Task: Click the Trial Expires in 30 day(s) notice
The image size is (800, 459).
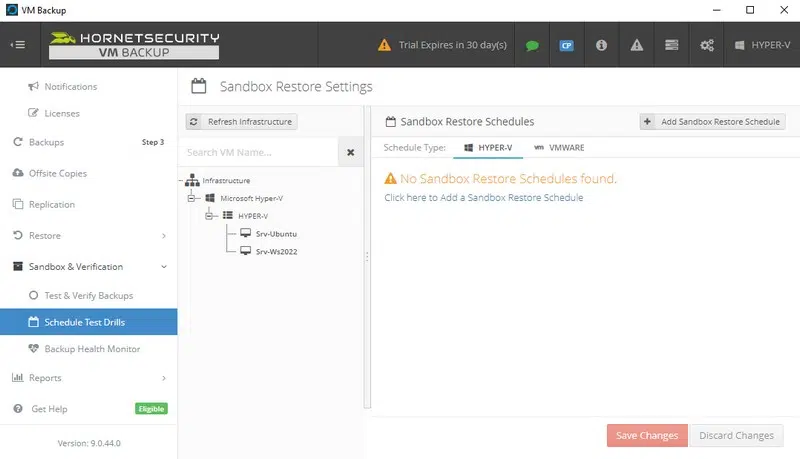Action: click(x=442, y=45)
